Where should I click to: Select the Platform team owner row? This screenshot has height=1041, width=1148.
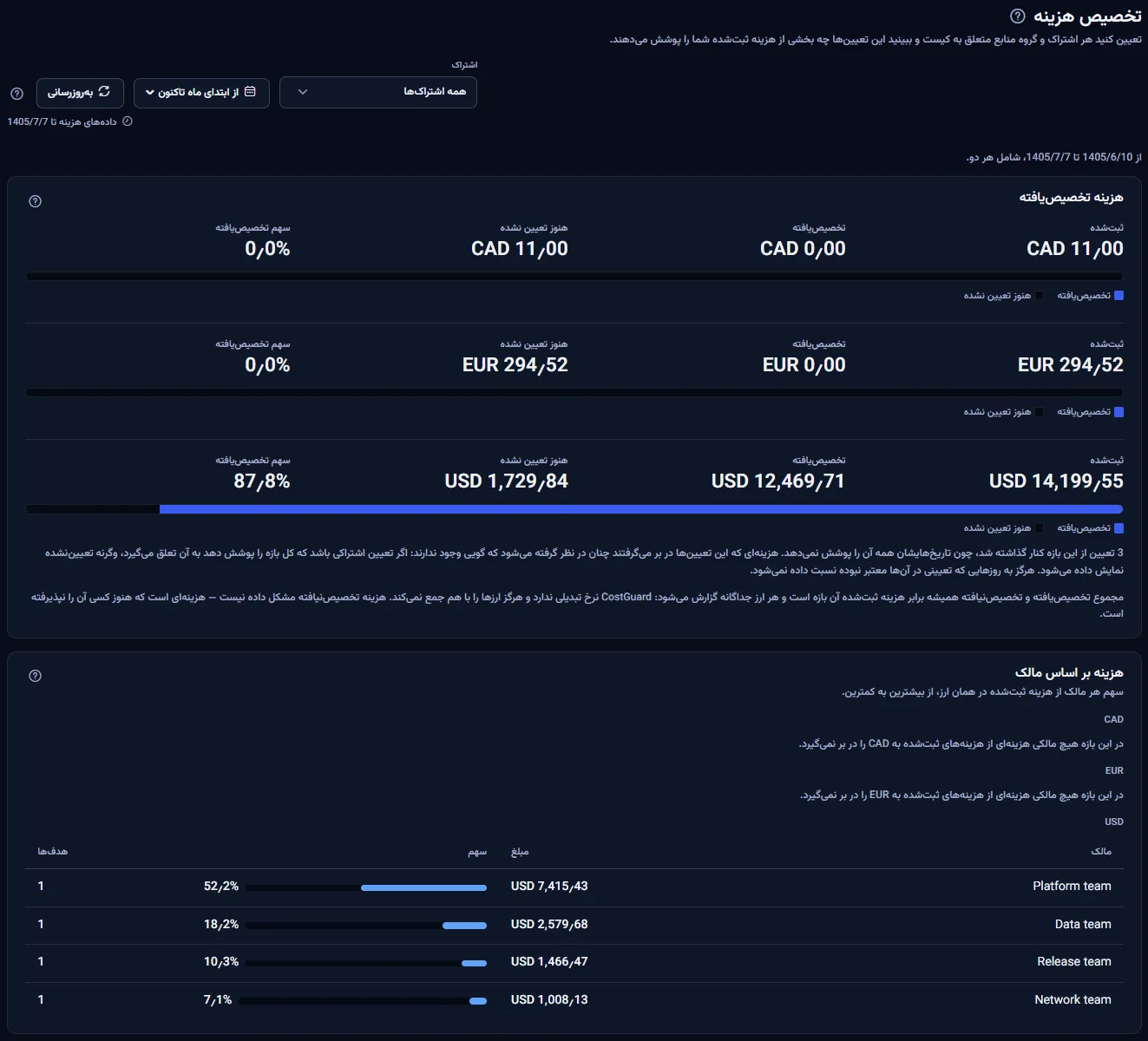click(574, 887)
